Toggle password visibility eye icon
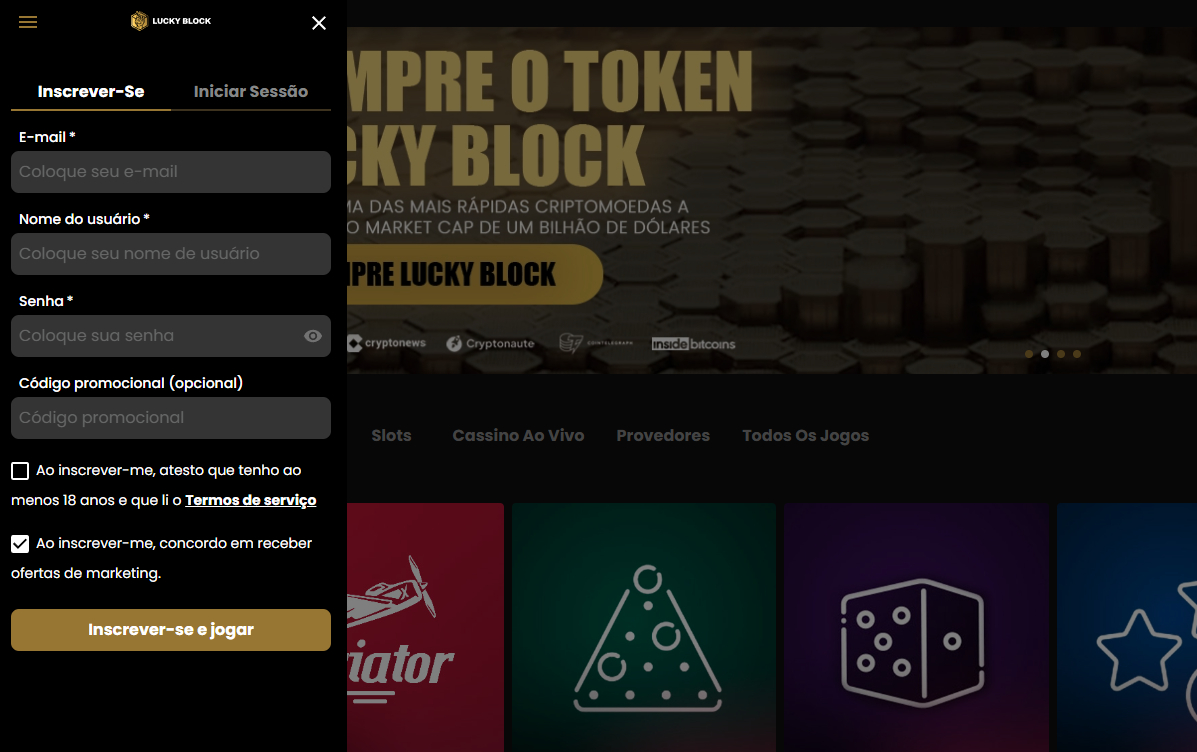The image size is (1197, 752). pos(312,336)
